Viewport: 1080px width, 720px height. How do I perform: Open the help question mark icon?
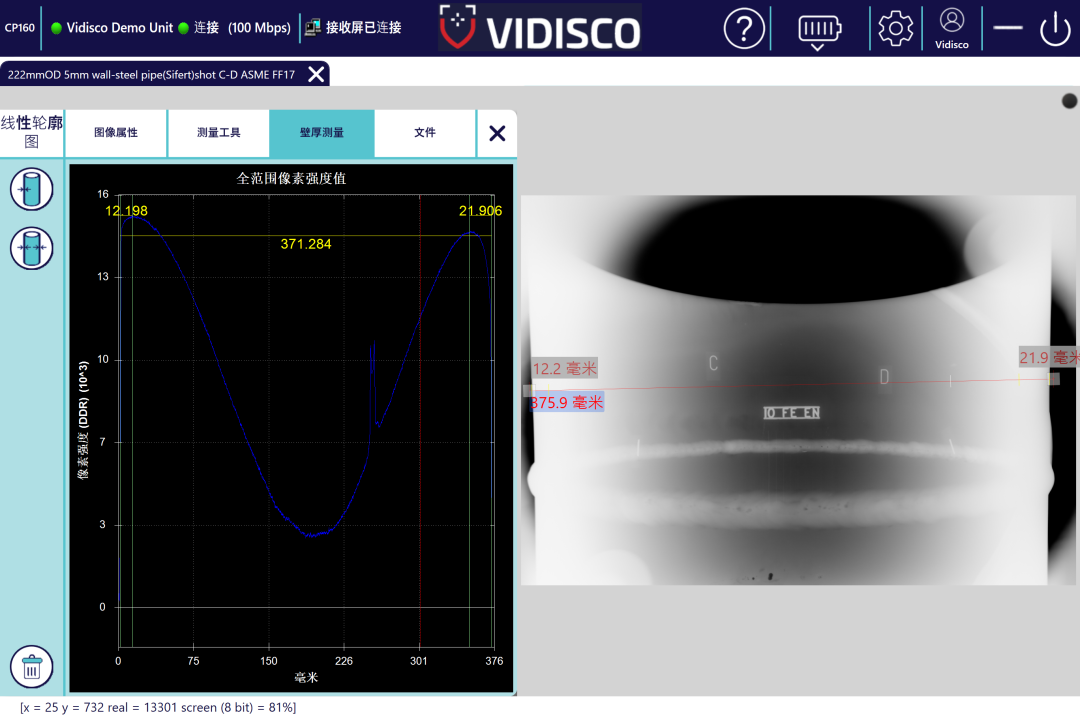pyautogui.click(x=744, y=28)
